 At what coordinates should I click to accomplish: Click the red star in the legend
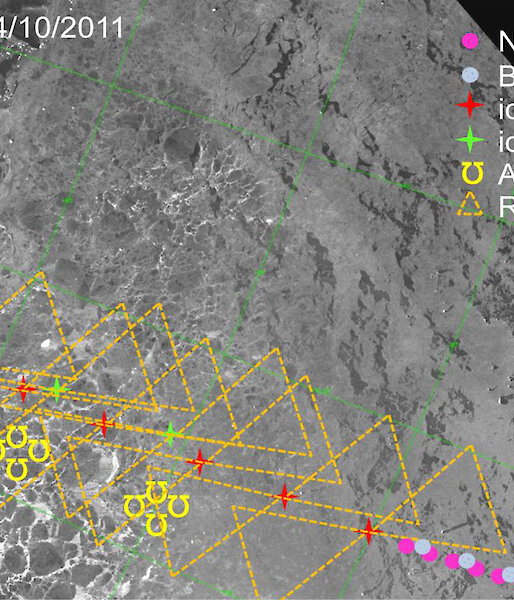[x=470, y=105]
